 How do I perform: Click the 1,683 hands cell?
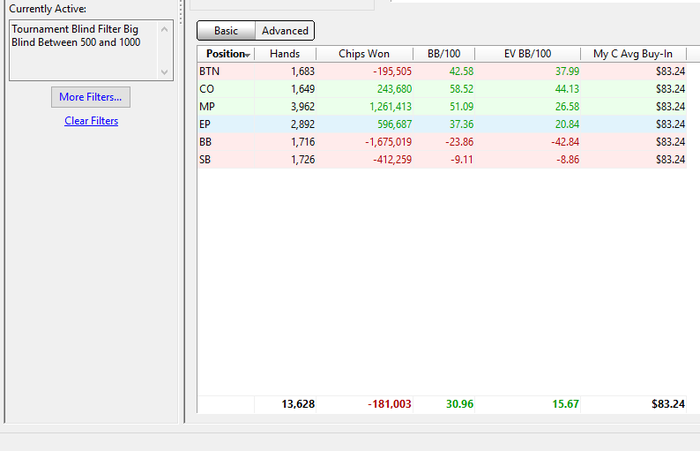pos(303,71)
